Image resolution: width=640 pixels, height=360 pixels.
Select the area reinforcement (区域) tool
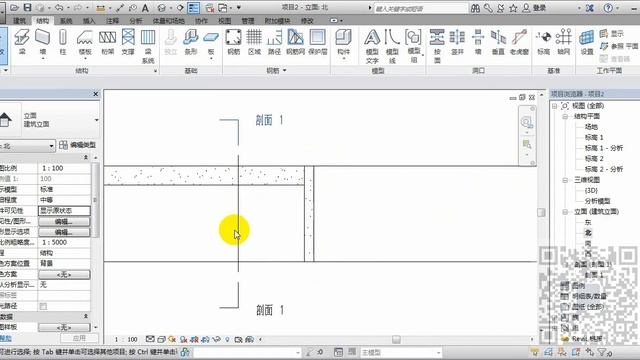pos(254,42)
